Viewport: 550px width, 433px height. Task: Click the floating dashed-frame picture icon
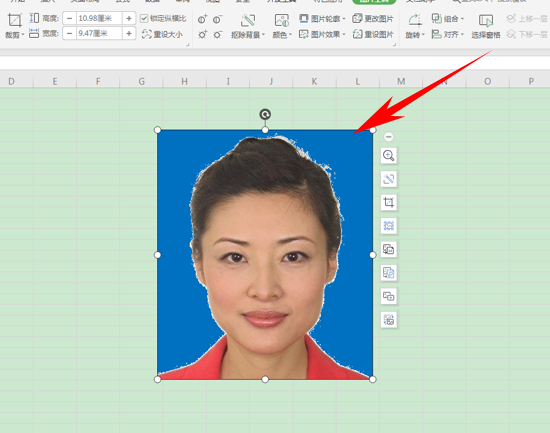[x=389, y=226]
